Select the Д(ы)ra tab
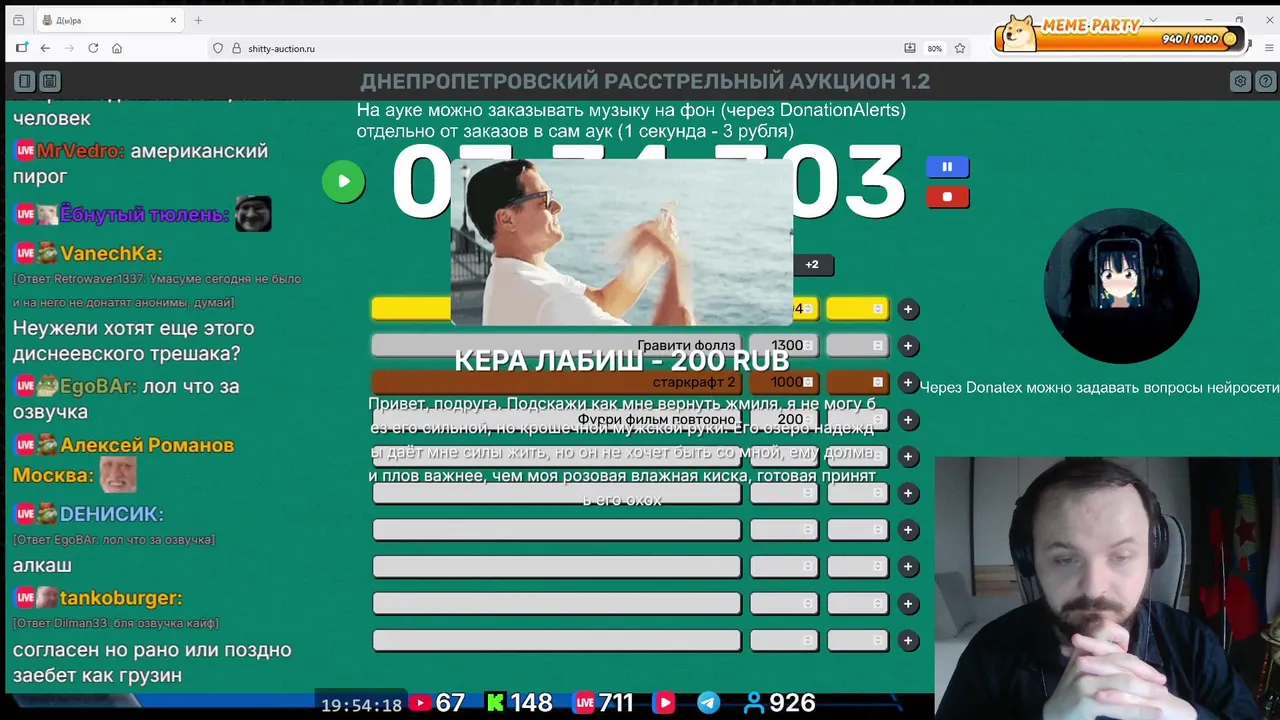The image size is (1280, 720). [110, 20]
